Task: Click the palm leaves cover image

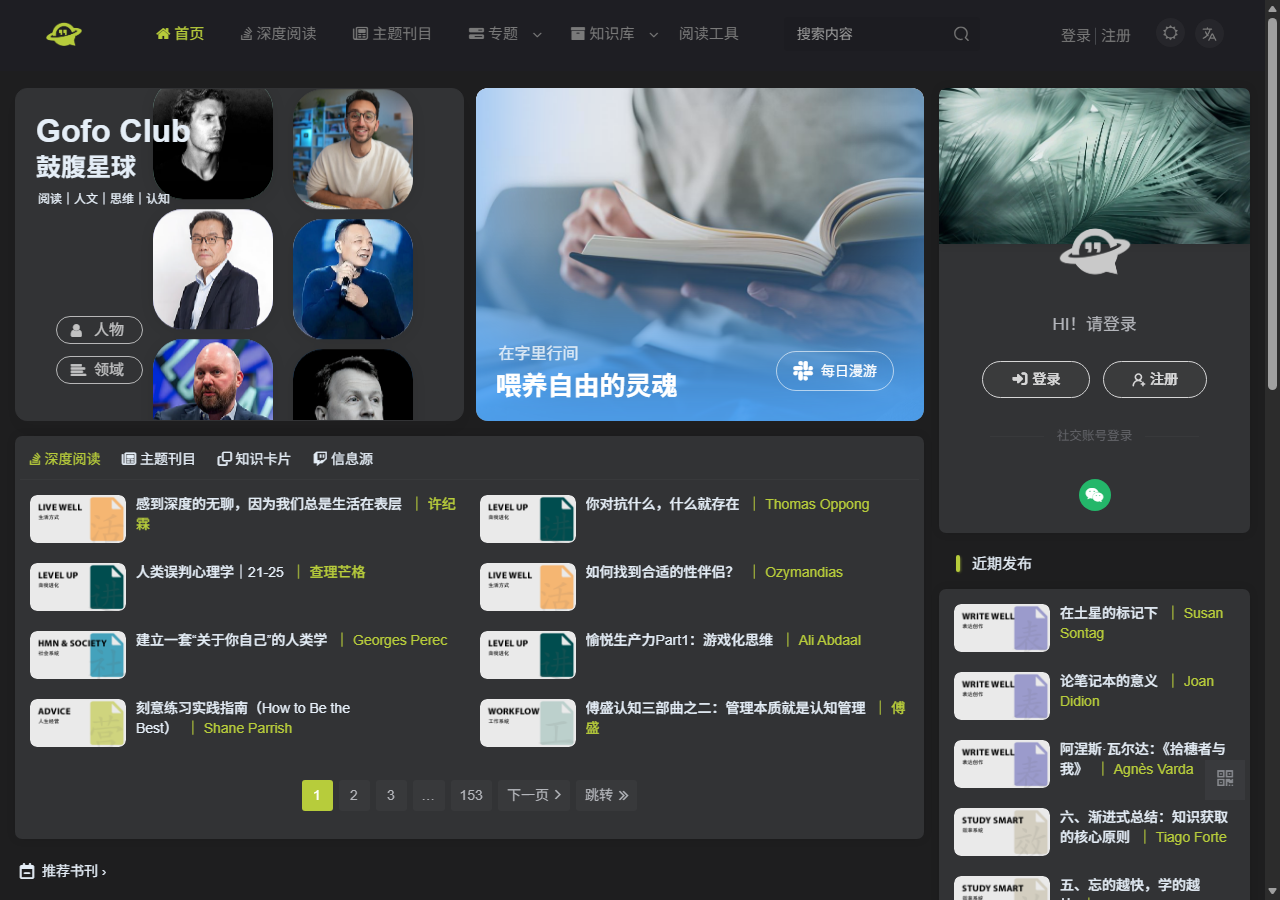Action: (1094, 166)
